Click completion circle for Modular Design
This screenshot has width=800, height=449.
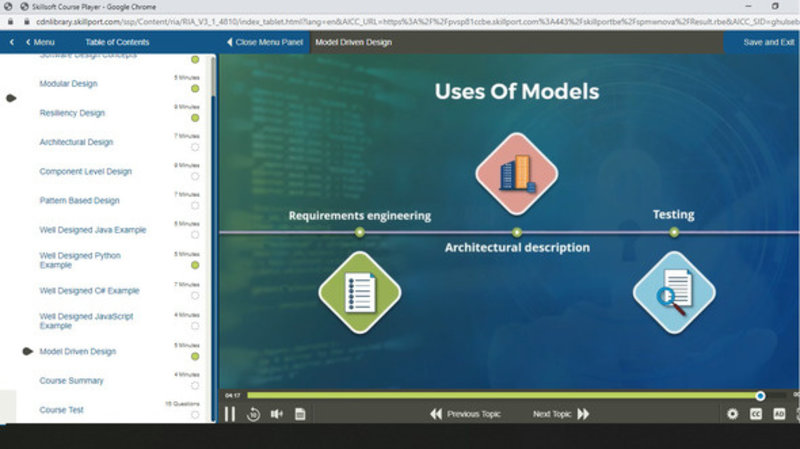195,89
